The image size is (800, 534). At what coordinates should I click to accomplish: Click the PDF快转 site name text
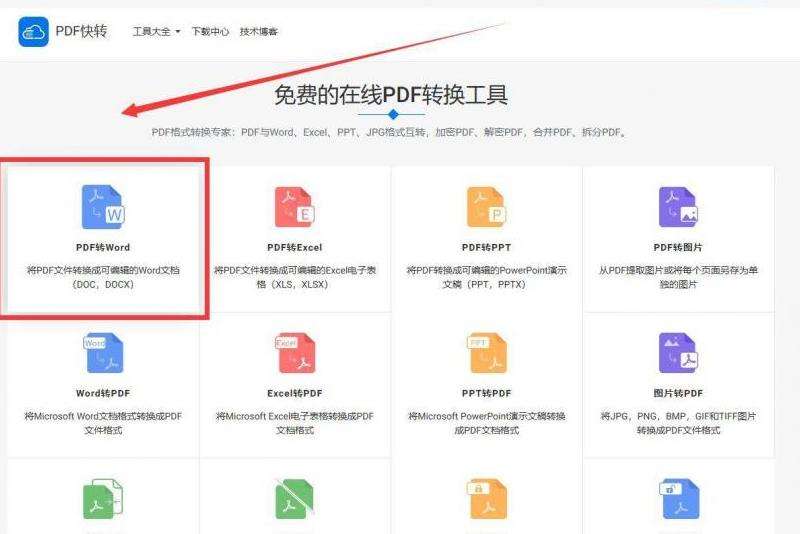[x=81, y=31]
